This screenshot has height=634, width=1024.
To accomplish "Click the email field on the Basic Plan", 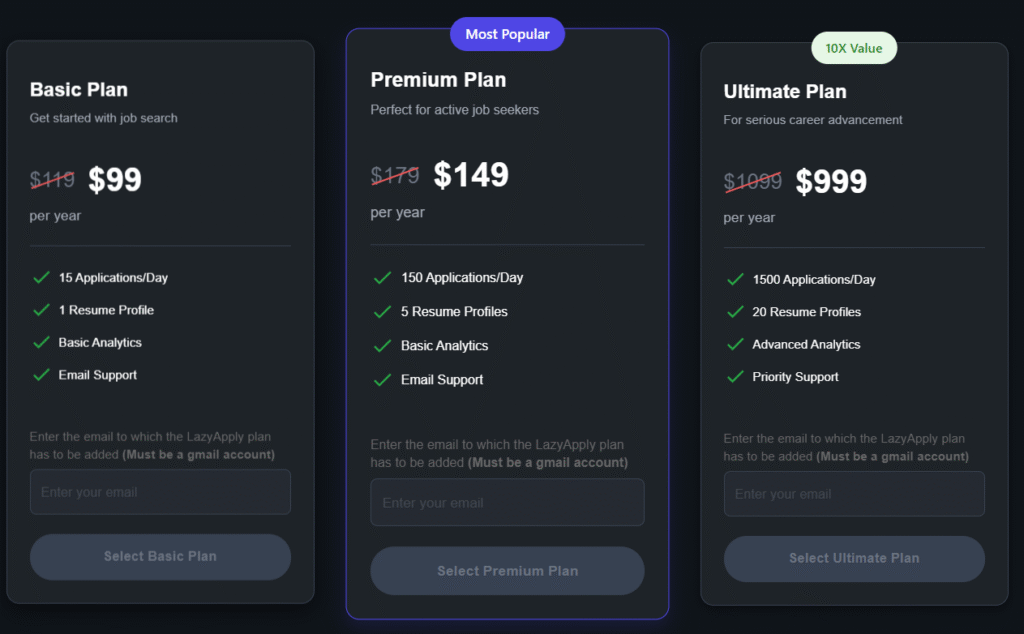I will (160, 491).
